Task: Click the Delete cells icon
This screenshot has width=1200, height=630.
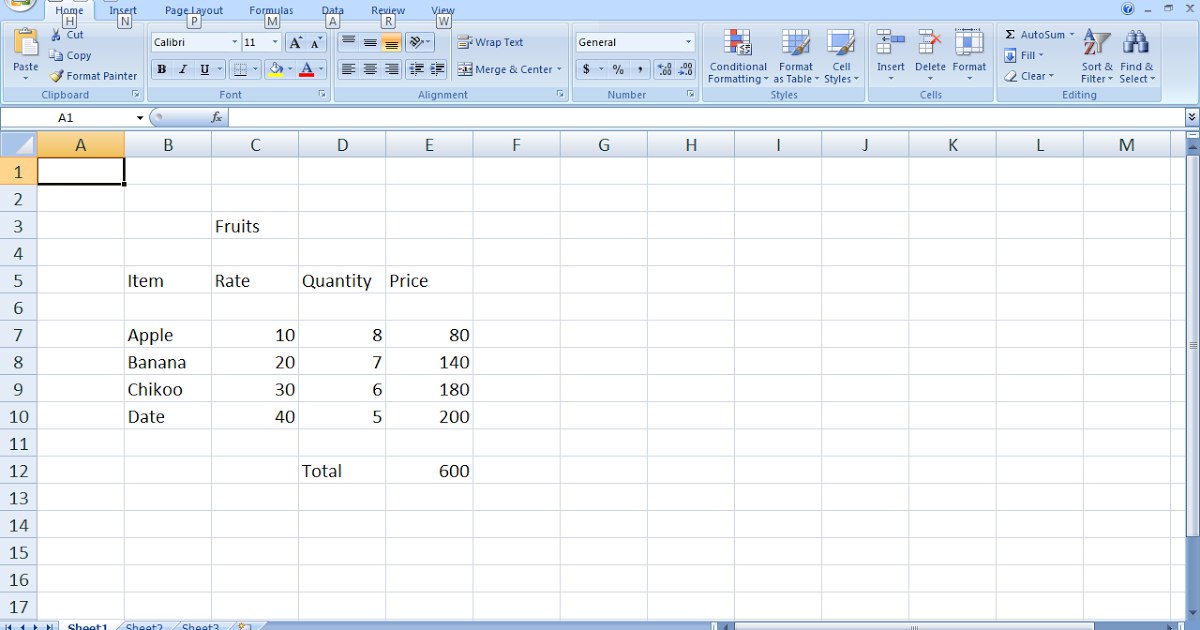Action: coord(930,44)
